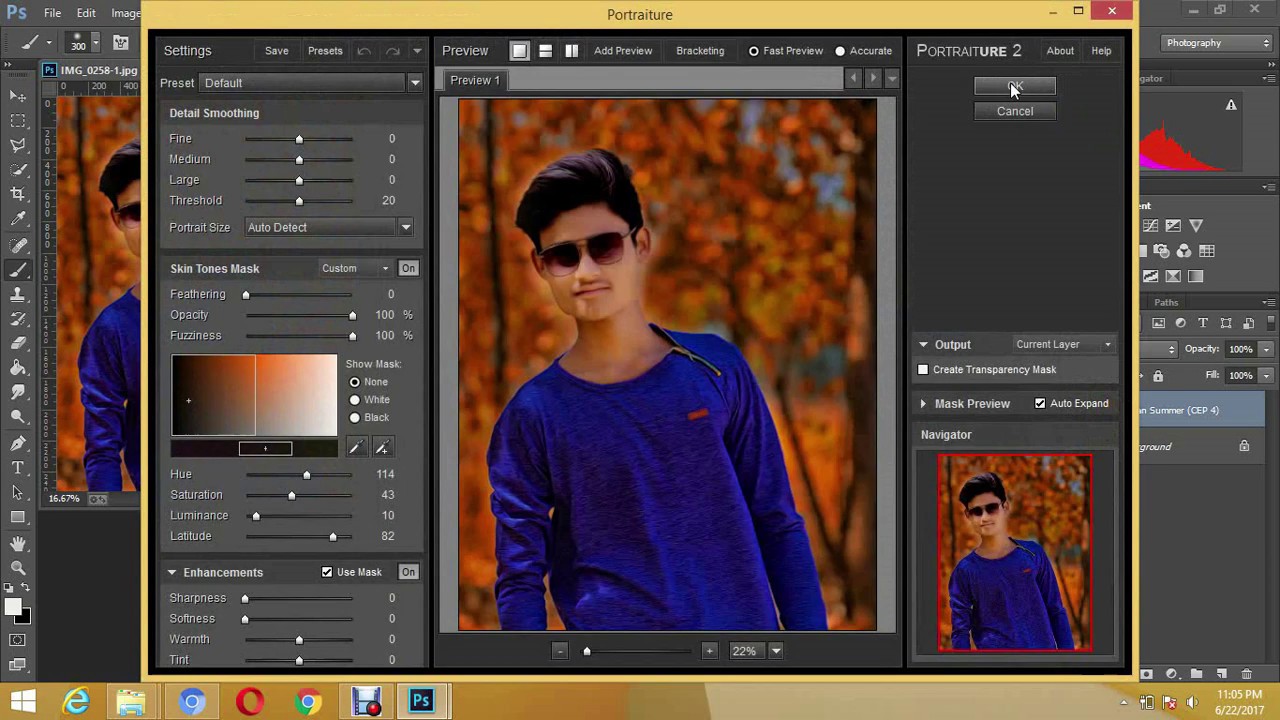Click the Windows Start button

click(x=23, y=702)
